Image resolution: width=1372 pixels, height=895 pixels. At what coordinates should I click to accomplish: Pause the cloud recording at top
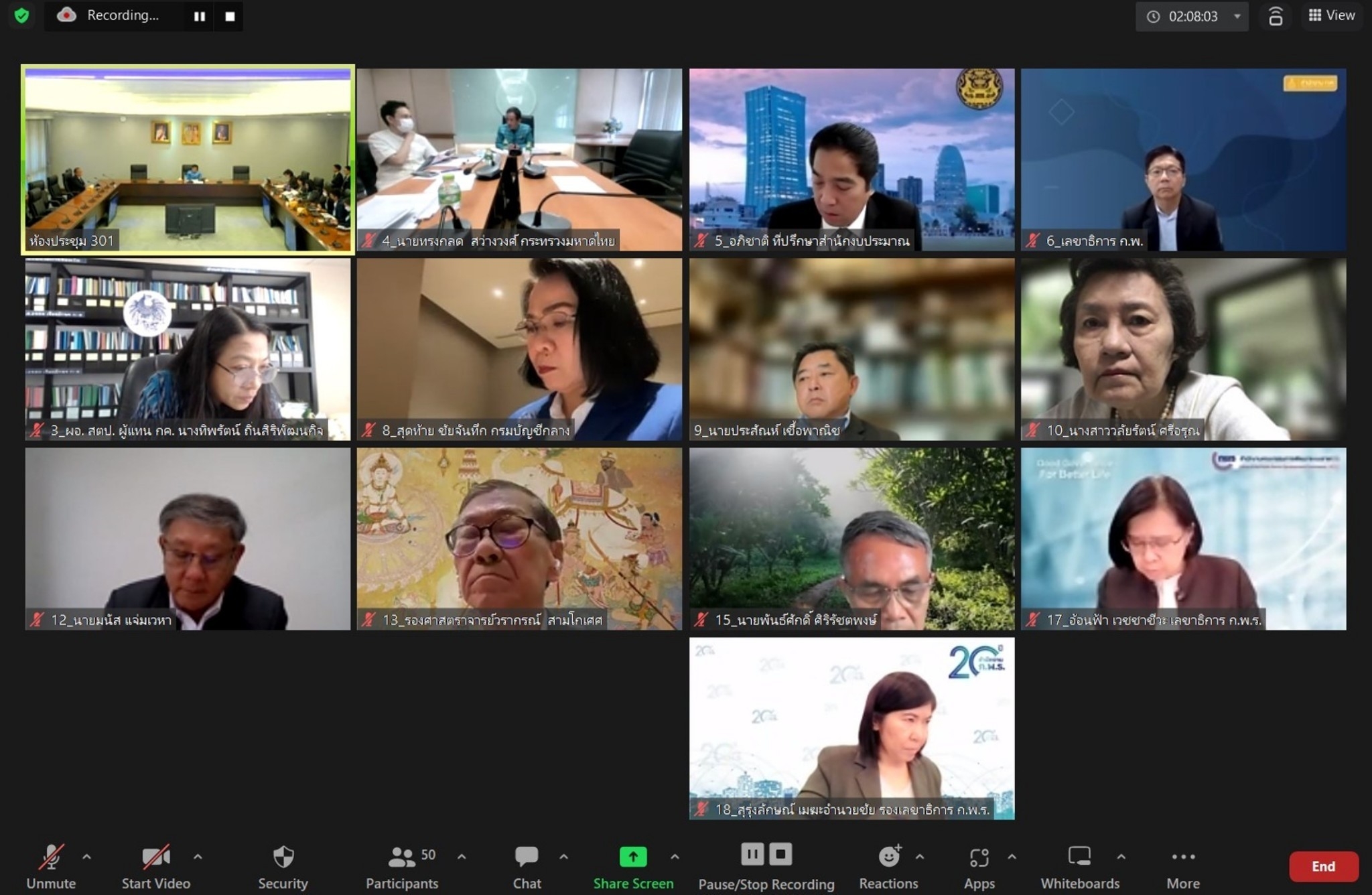(200, 16)
